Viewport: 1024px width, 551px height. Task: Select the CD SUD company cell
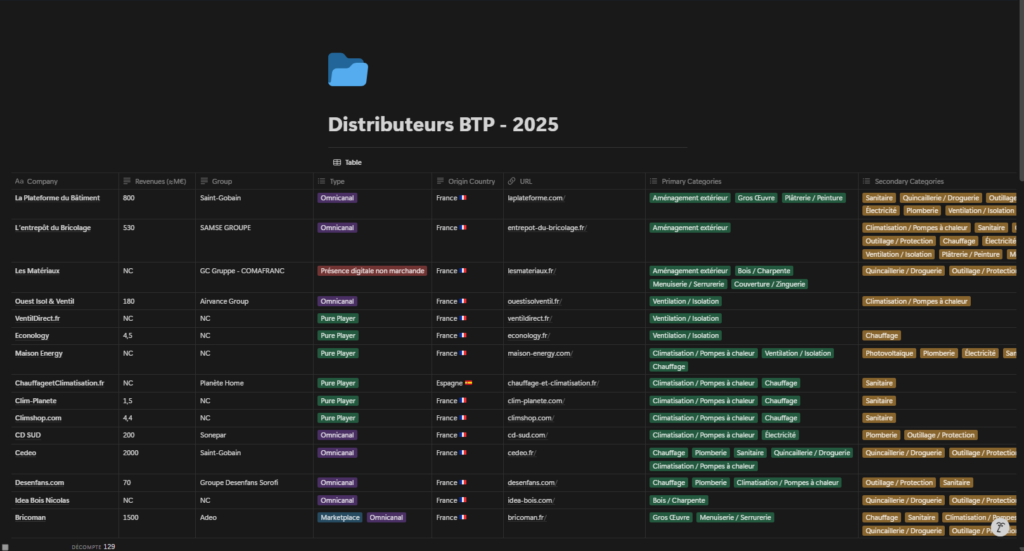[65, 435]
